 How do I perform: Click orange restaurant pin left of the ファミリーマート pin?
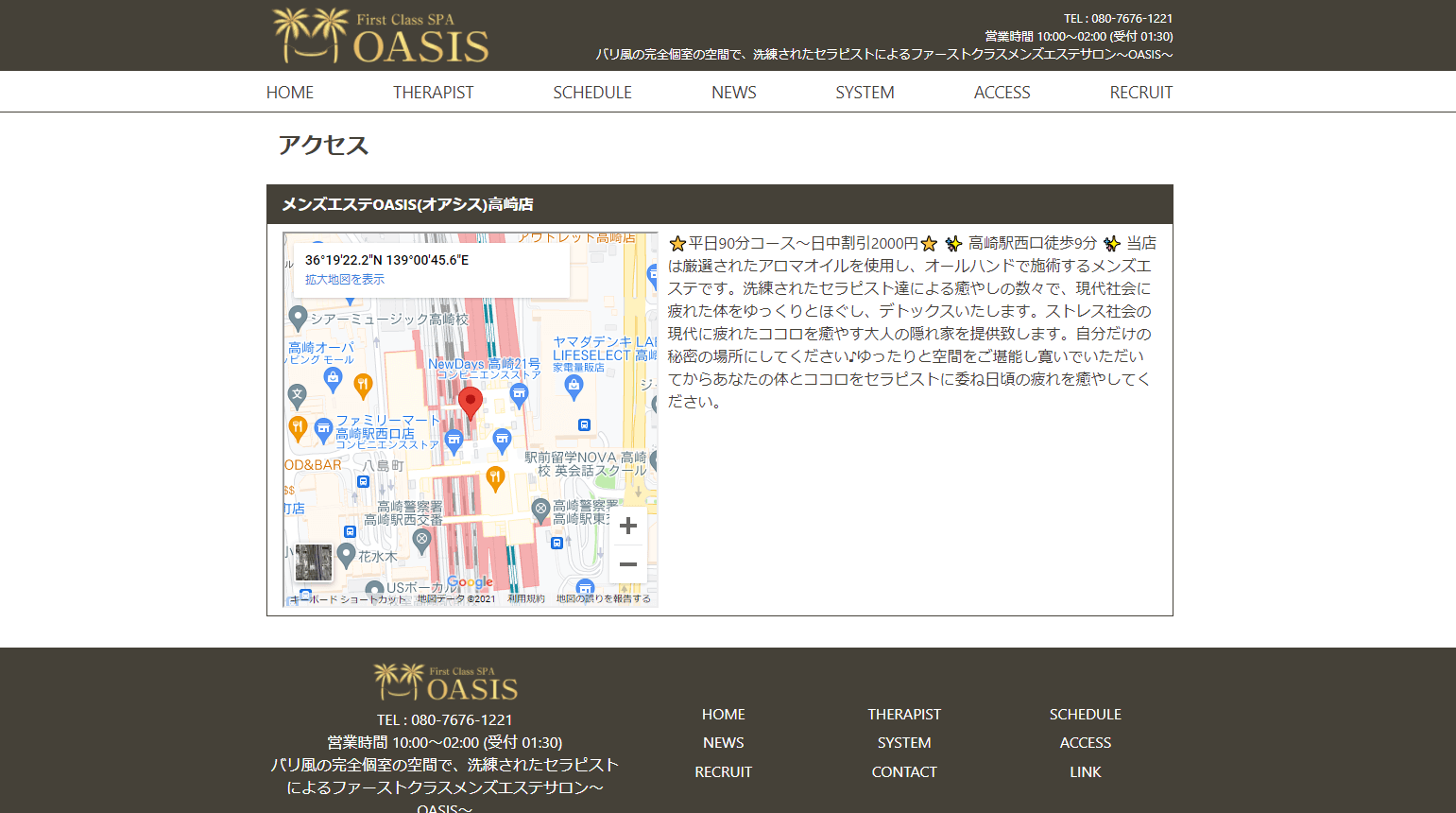[298, 429]
